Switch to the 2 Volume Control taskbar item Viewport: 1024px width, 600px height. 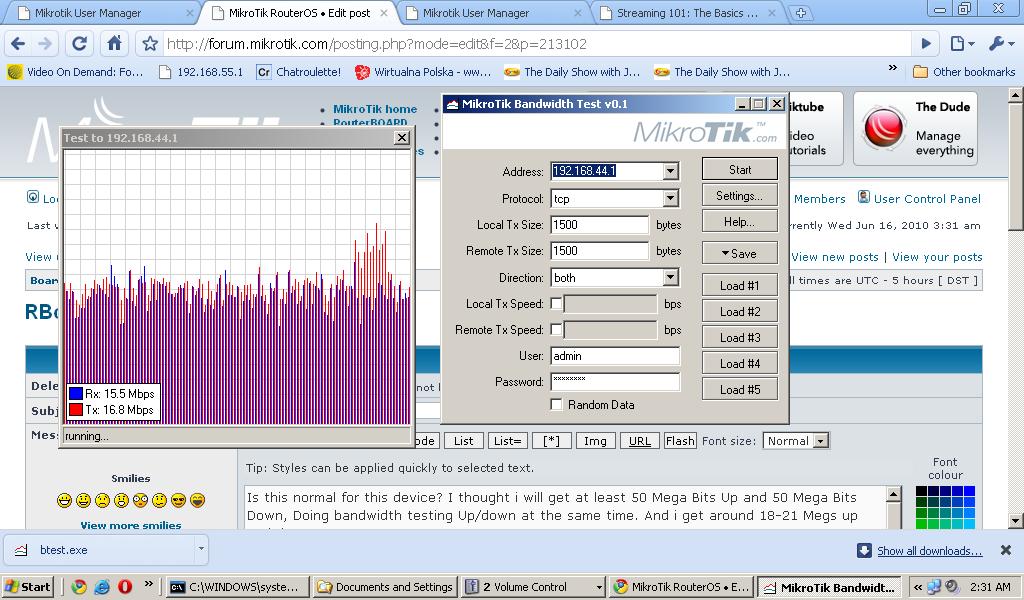click(x=534, y=586)
